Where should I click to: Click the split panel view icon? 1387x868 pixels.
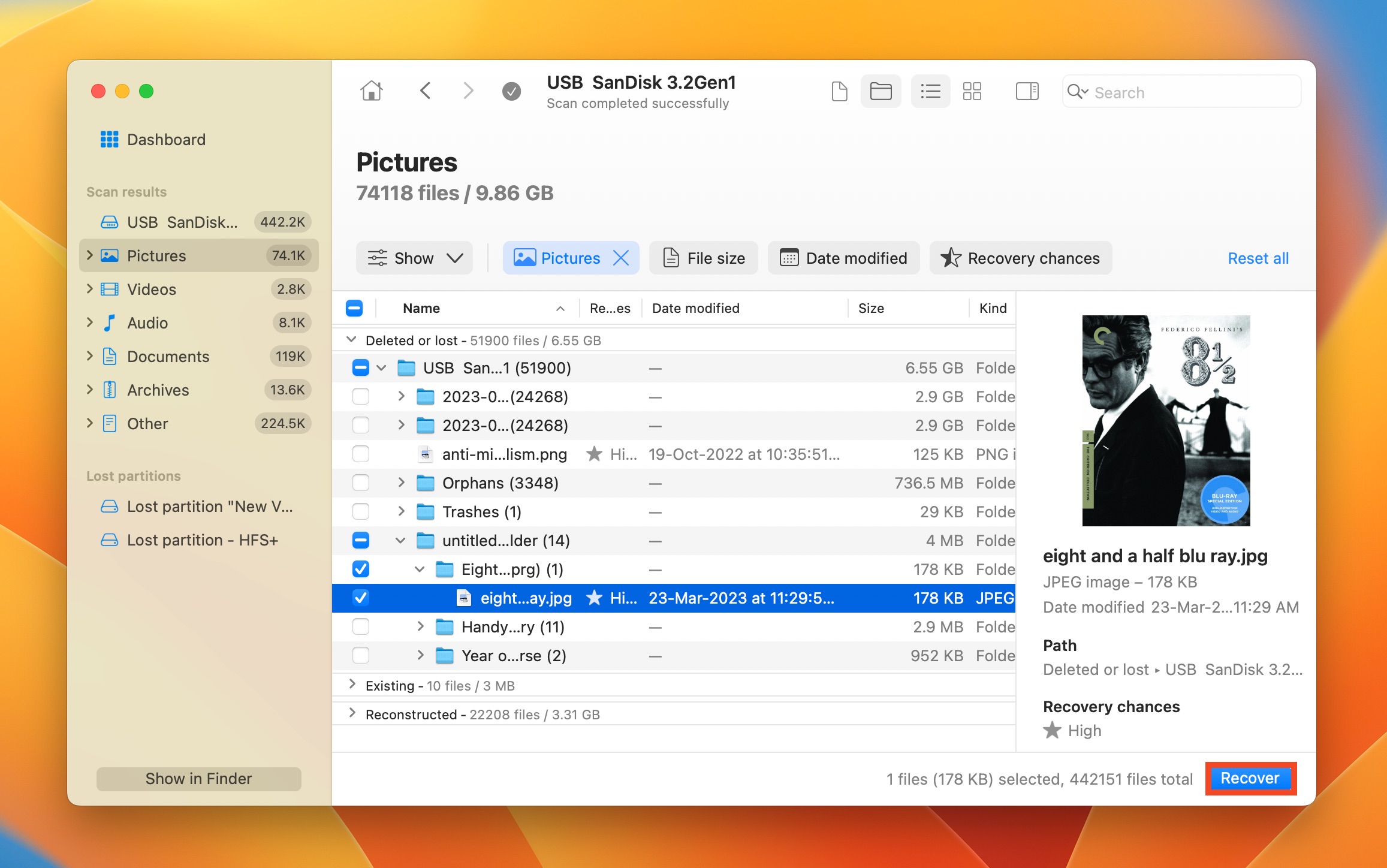point(1026,91)
